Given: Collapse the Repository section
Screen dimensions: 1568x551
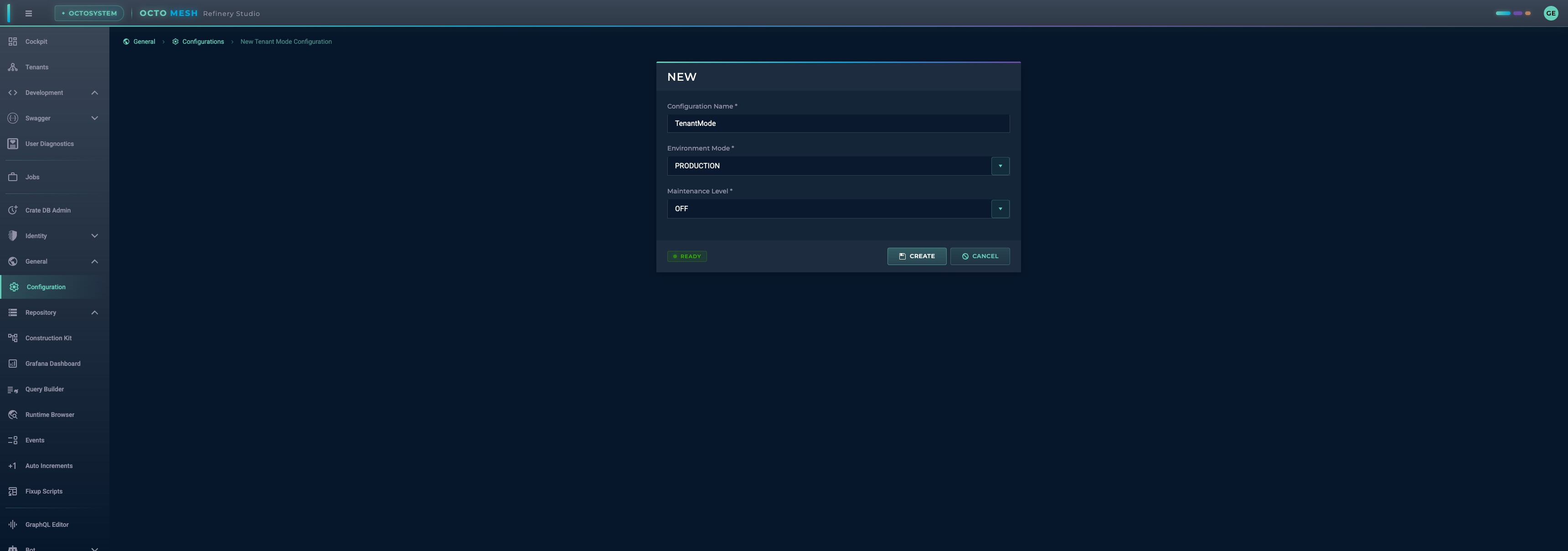Looking at the screenshot, I should (x=94, y=312).
